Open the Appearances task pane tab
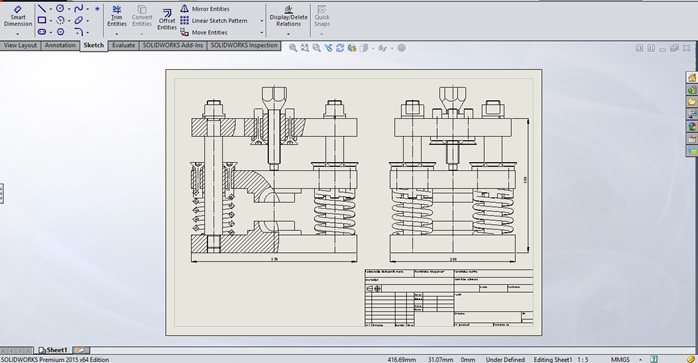 pyautogui.click(x=692, y=127)
